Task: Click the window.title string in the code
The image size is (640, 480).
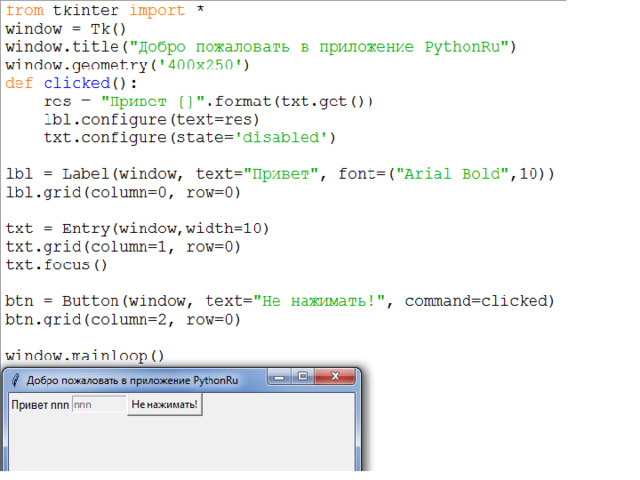Action: (324, 47)
